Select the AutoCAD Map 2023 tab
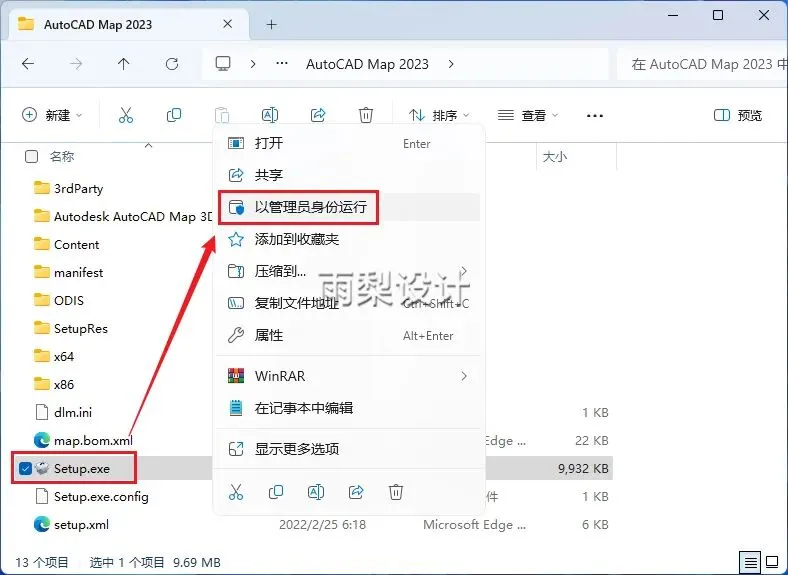The width and height of the screenshot is (788, 575). tap(128, 24)
